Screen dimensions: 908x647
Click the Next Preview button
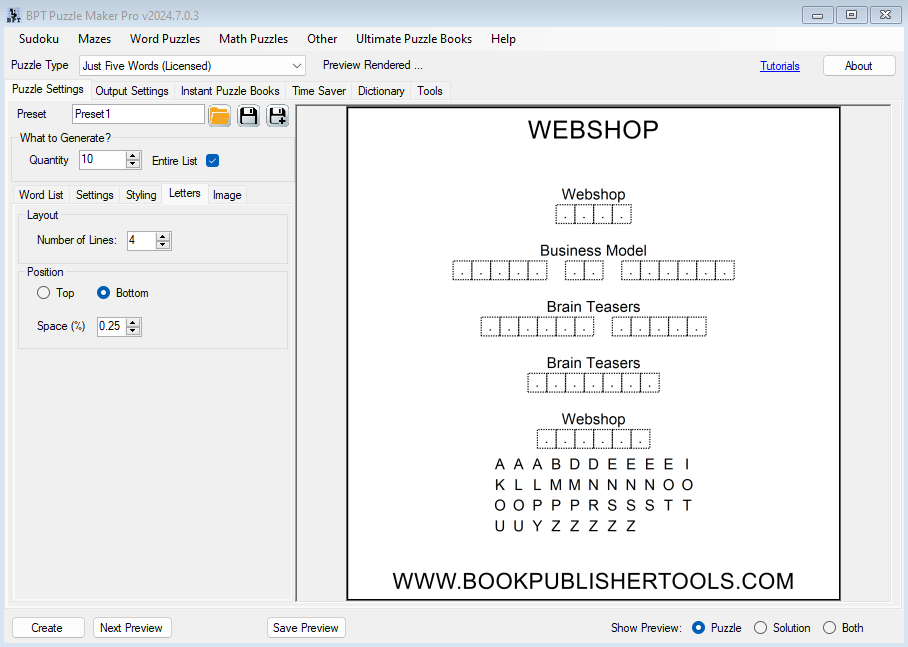coord(132,628)
